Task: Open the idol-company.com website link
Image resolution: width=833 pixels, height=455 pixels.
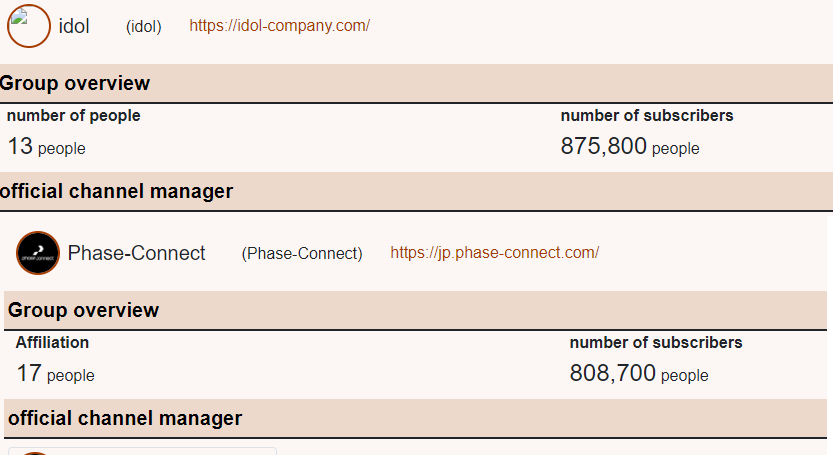Action: [x=279, y=26]
